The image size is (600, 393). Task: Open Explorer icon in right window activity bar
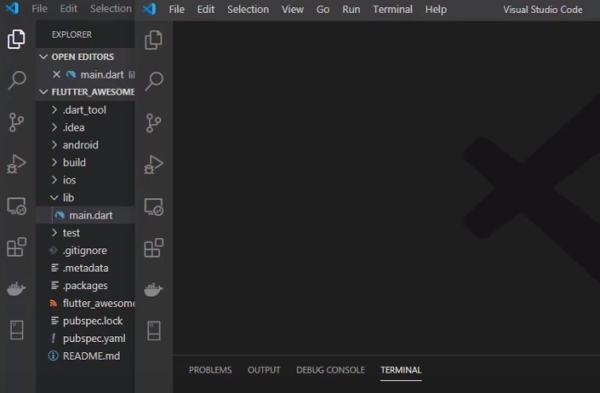pyautogui.click(x=154, y=40)
